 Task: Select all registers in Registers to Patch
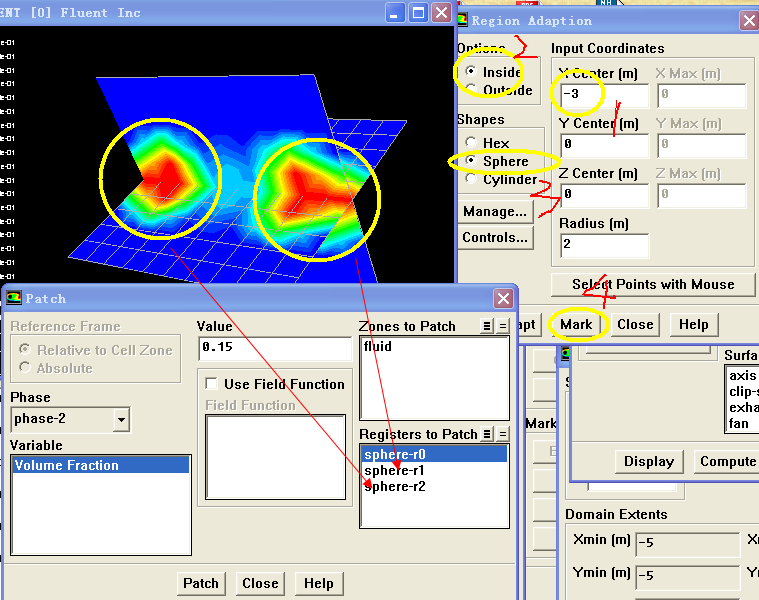coord(486,434)
